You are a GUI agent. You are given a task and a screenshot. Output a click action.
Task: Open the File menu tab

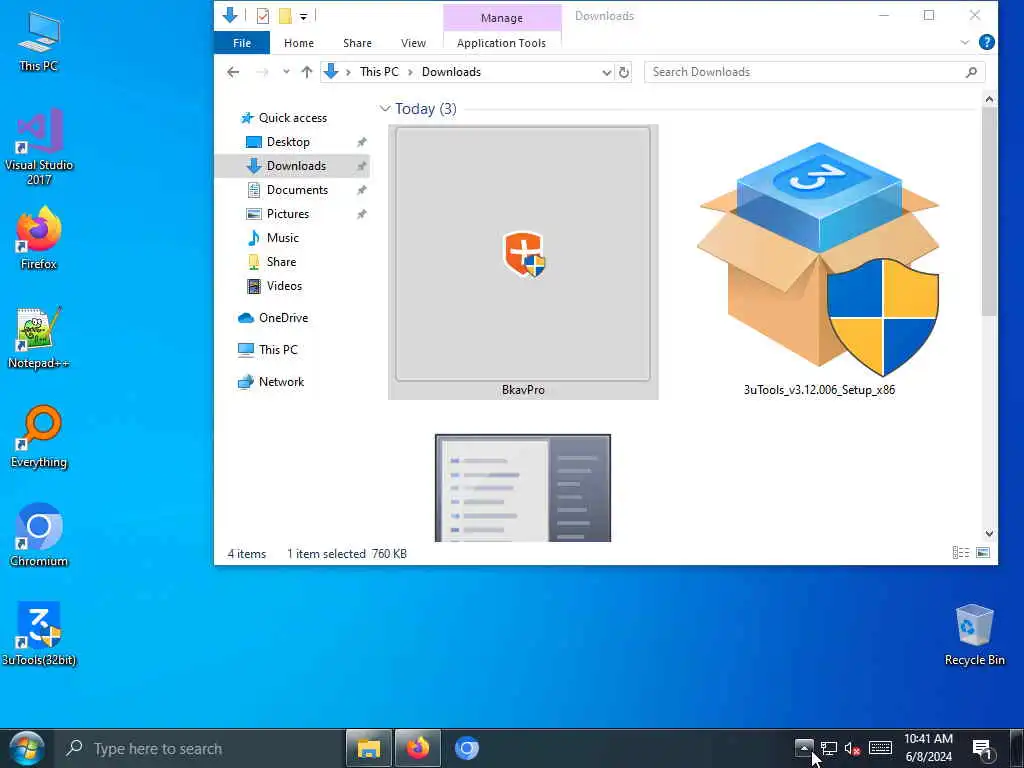(242, 43)
